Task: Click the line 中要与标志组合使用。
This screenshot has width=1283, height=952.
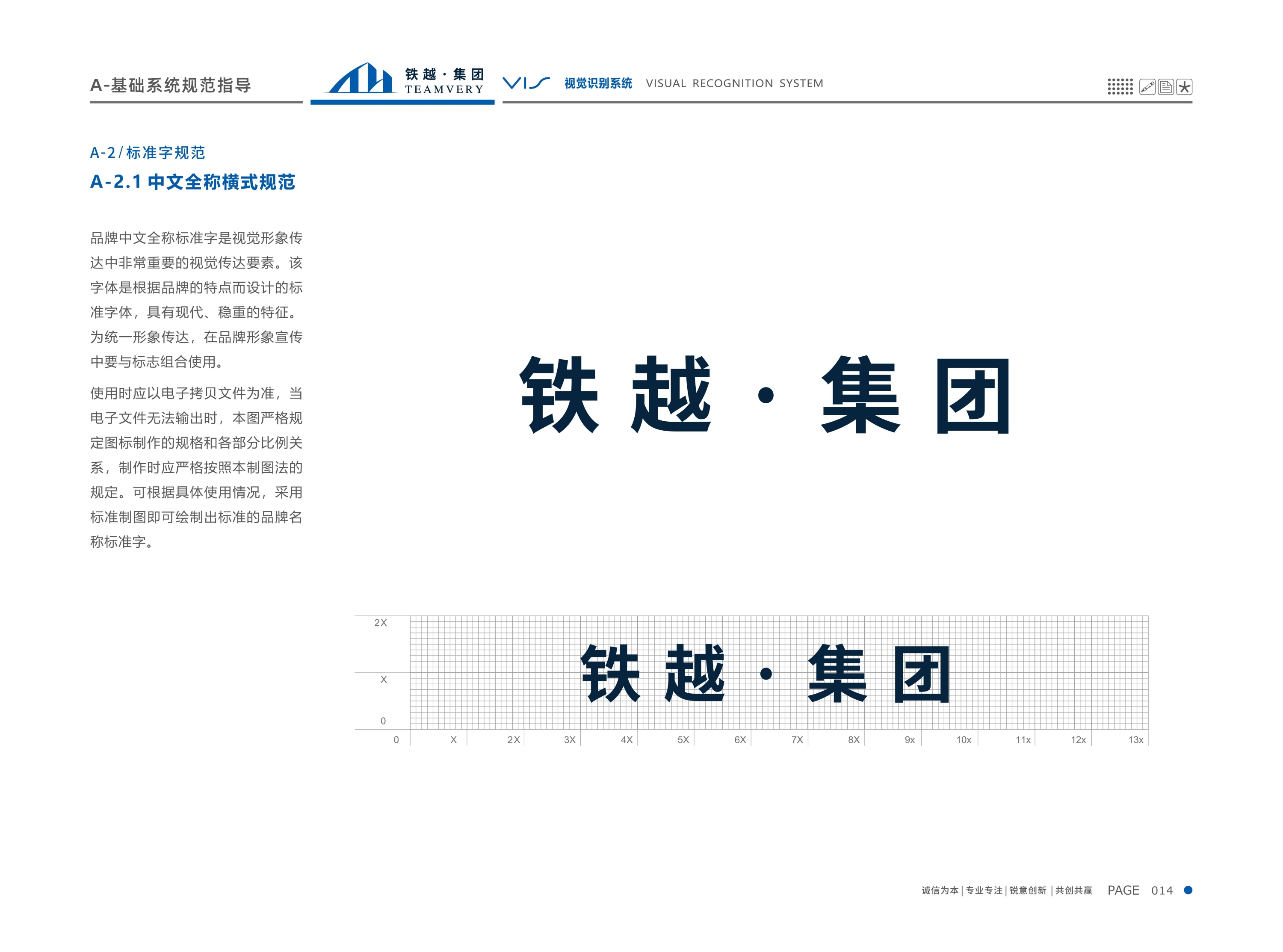Action: click(157, 362)
